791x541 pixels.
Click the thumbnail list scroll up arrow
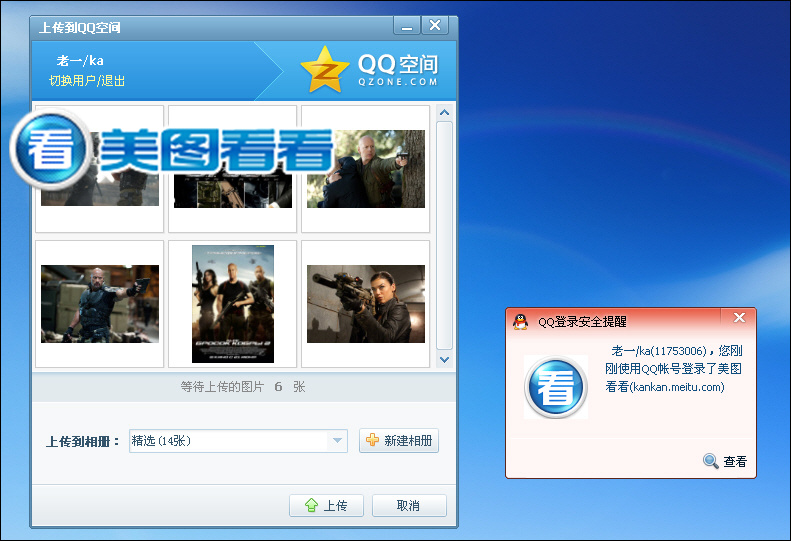click(444, 113)
